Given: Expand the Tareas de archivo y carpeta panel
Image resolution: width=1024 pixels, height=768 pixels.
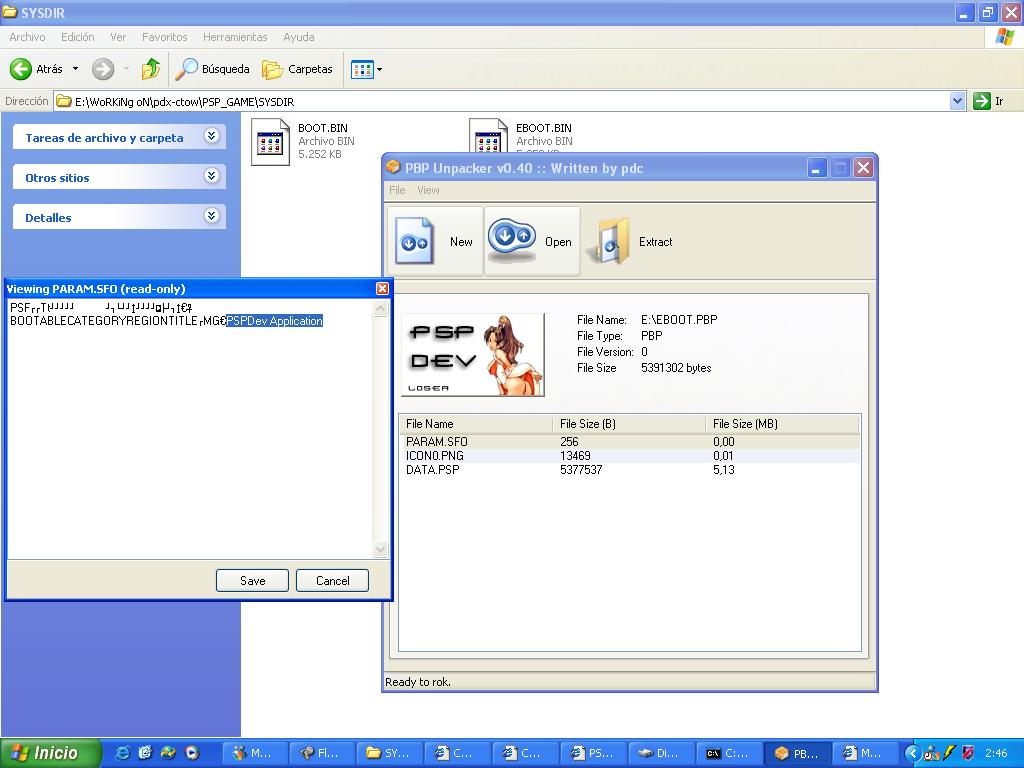Looking at the screenshot, I should [x=211, y=137].
